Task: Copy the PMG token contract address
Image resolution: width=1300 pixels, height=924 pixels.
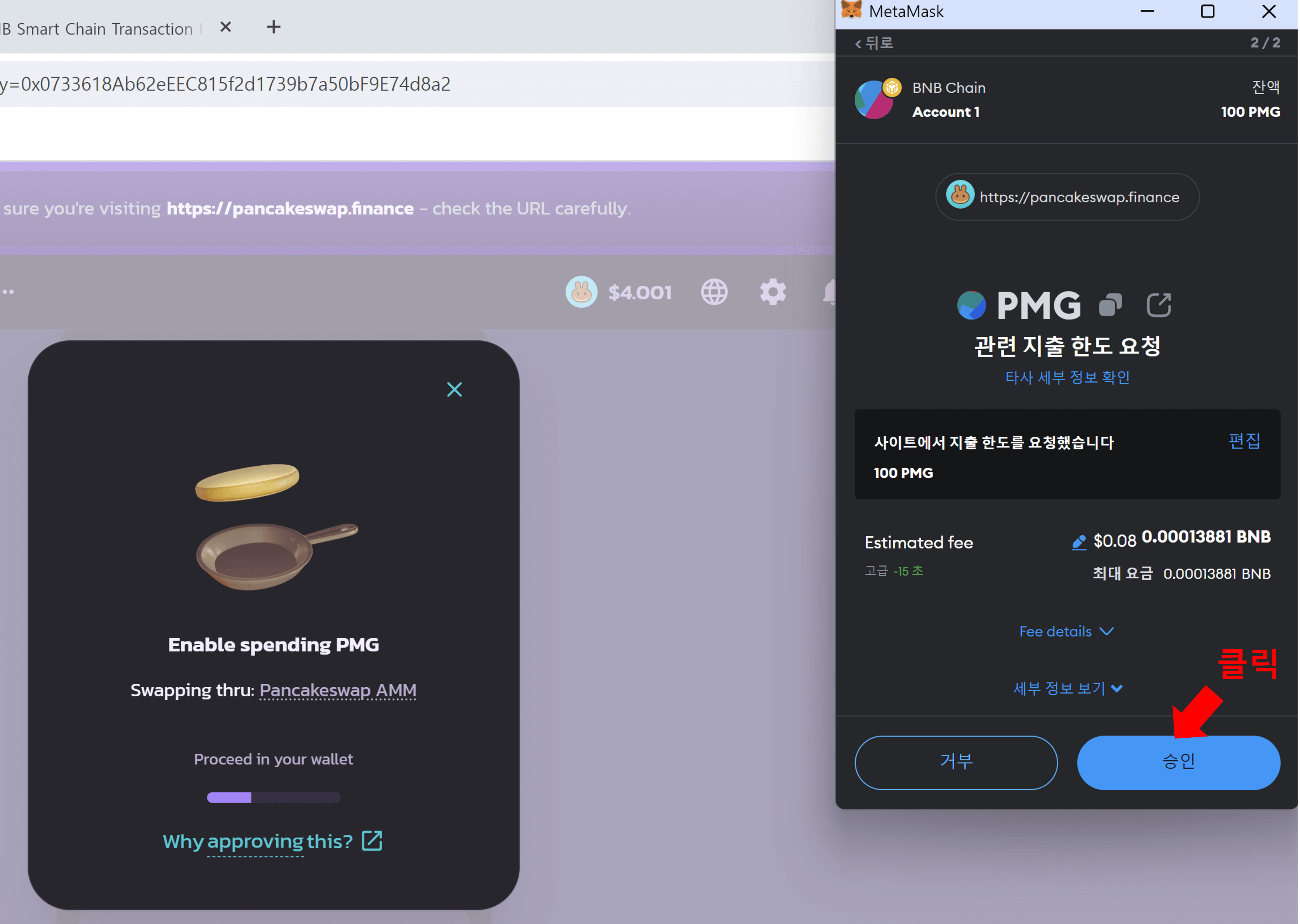Action: [x=1111, y=305]
